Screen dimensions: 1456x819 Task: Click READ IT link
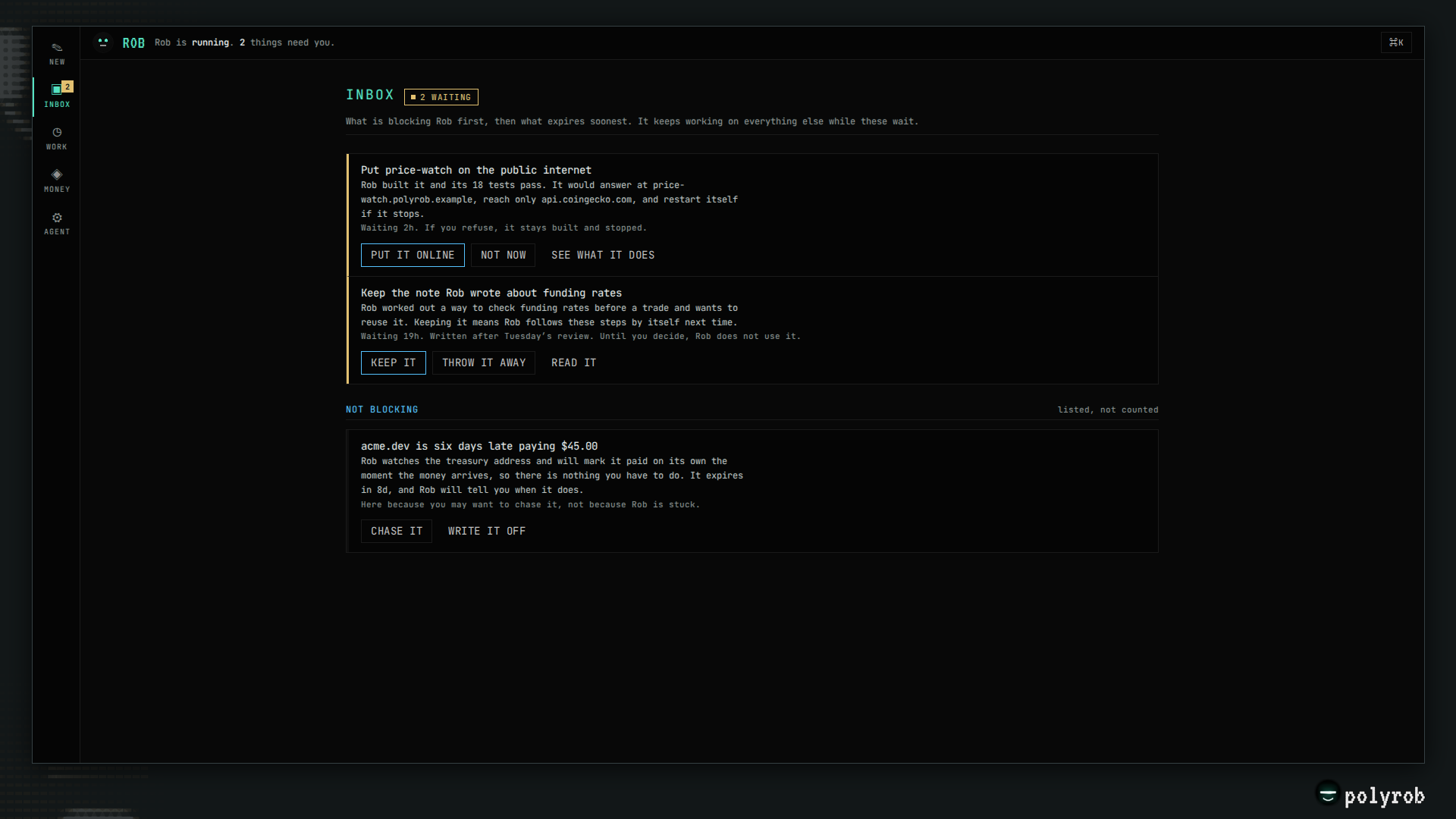[573, 362]
